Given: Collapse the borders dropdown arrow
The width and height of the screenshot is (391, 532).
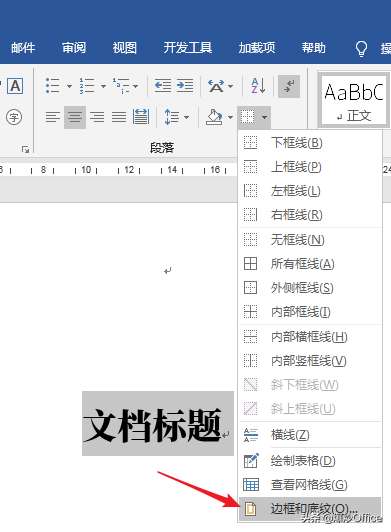Looking at the screenshot, I should pos(264,117).
